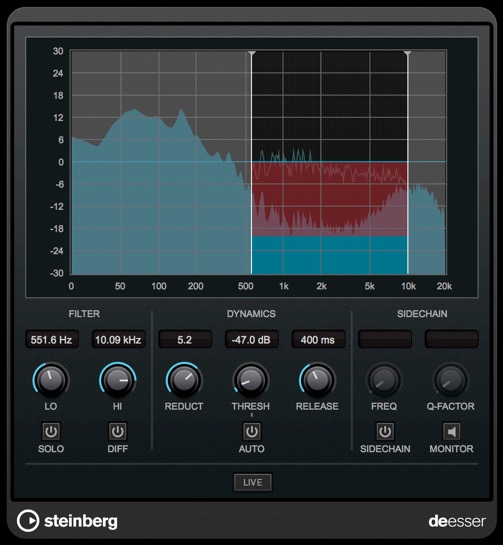The image size is (503, 545).
Task: Click the Steinberg logo icon
Action: coord(28,521)
